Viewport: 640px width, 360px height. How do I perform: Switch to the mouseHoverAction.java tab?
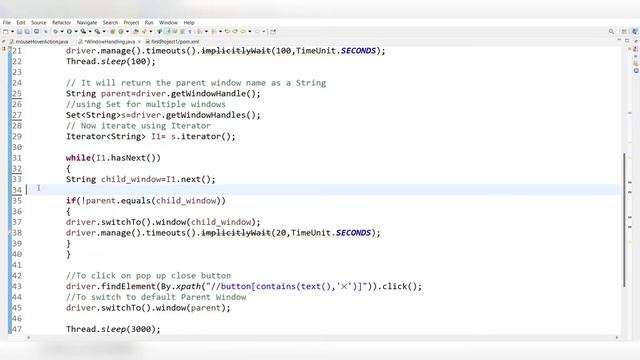click(39, 42)
